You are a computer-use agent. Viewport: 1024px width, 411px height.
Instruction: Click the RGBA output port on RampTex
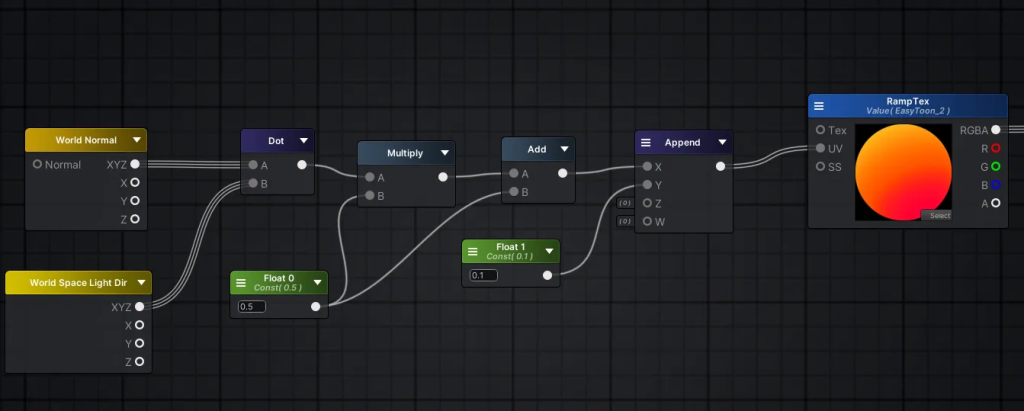[x=995, y=130]
